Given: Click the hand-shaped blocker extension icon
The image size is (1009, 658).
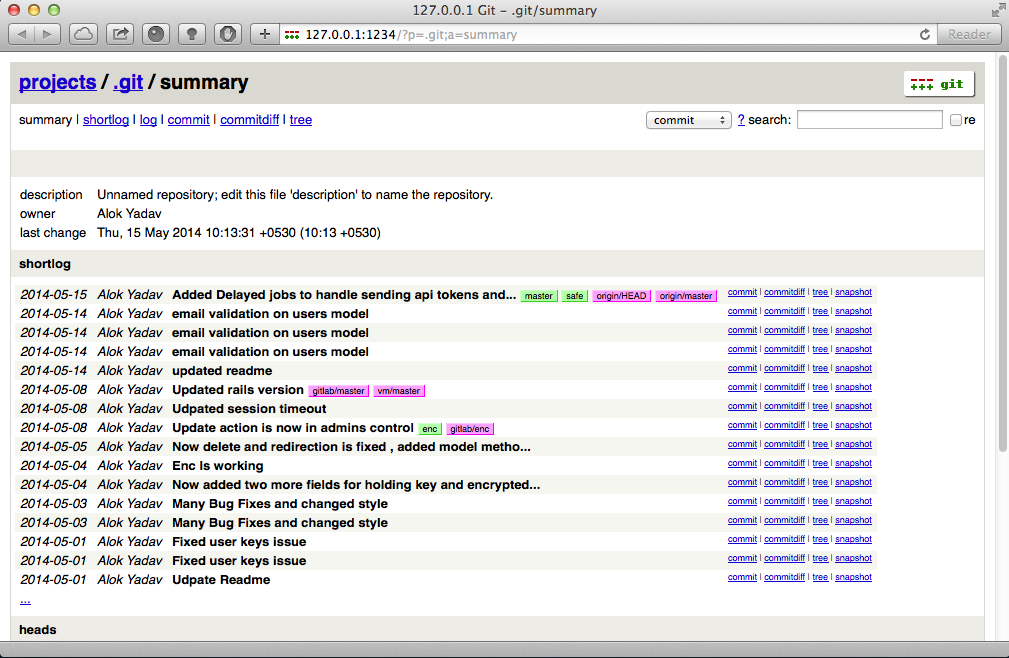Looking at the screenshot, I should click(x=228, y=34).
